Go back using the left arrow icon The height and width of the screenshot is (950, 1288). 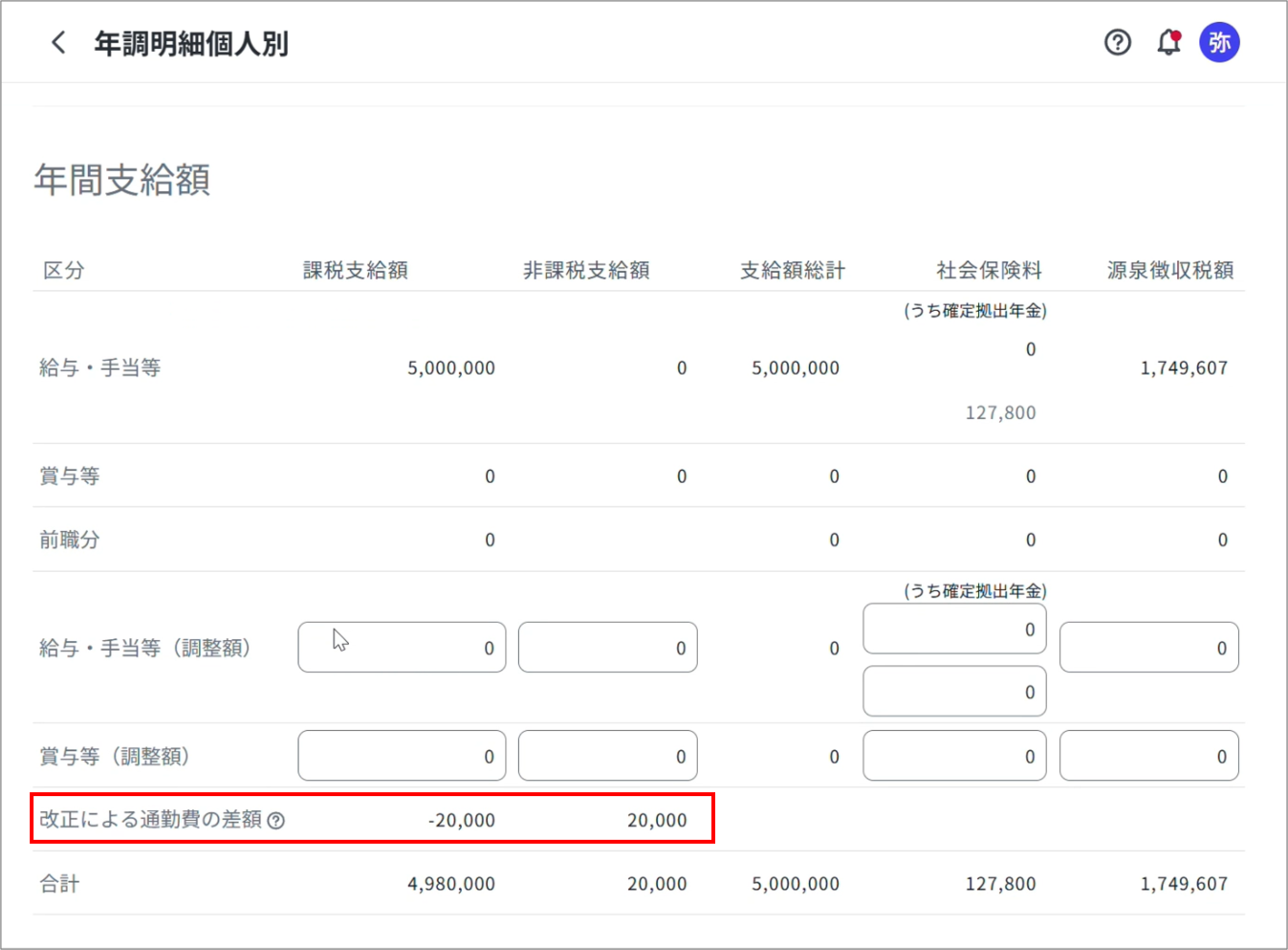[58, 43]
